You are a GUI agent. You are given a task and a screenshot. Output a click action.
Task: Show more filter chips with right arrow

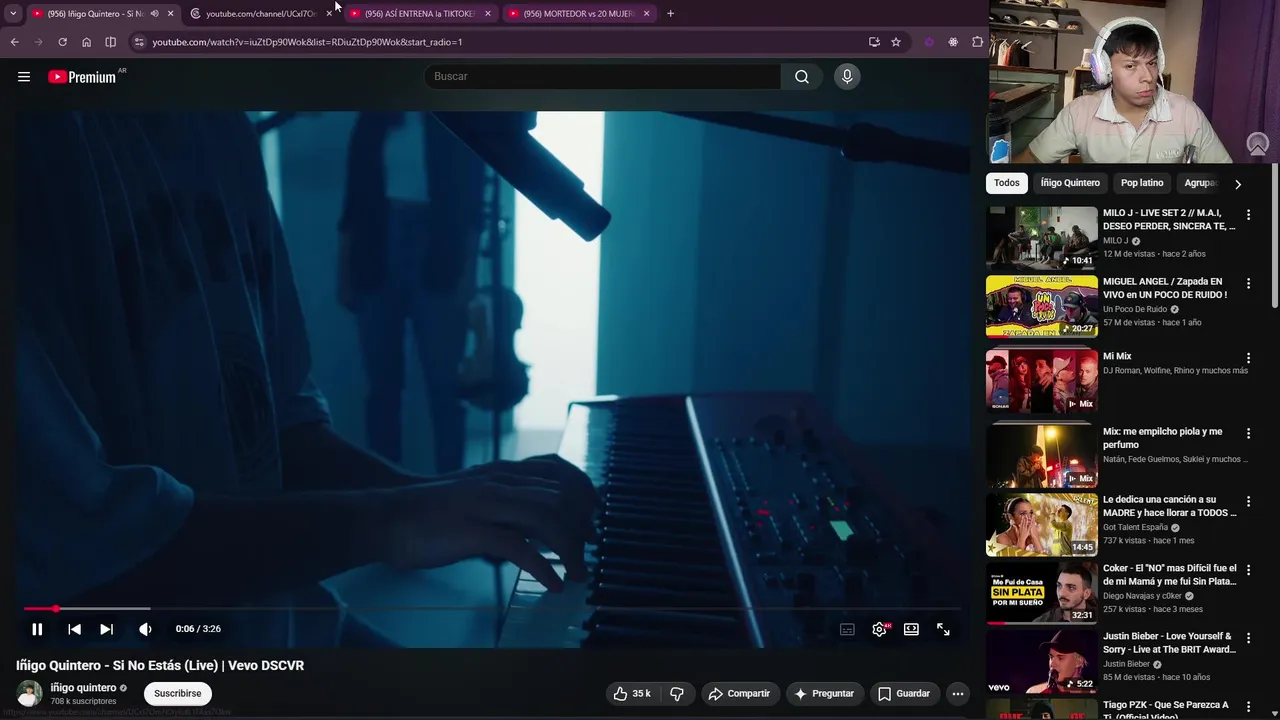[x=1238, y=184]
